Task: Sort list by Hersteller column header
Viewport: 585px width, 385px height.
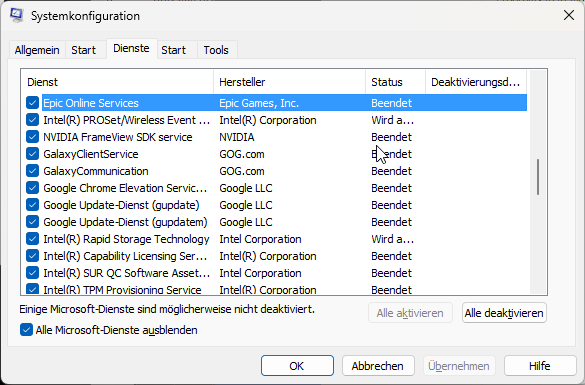Action: [290, 82]
